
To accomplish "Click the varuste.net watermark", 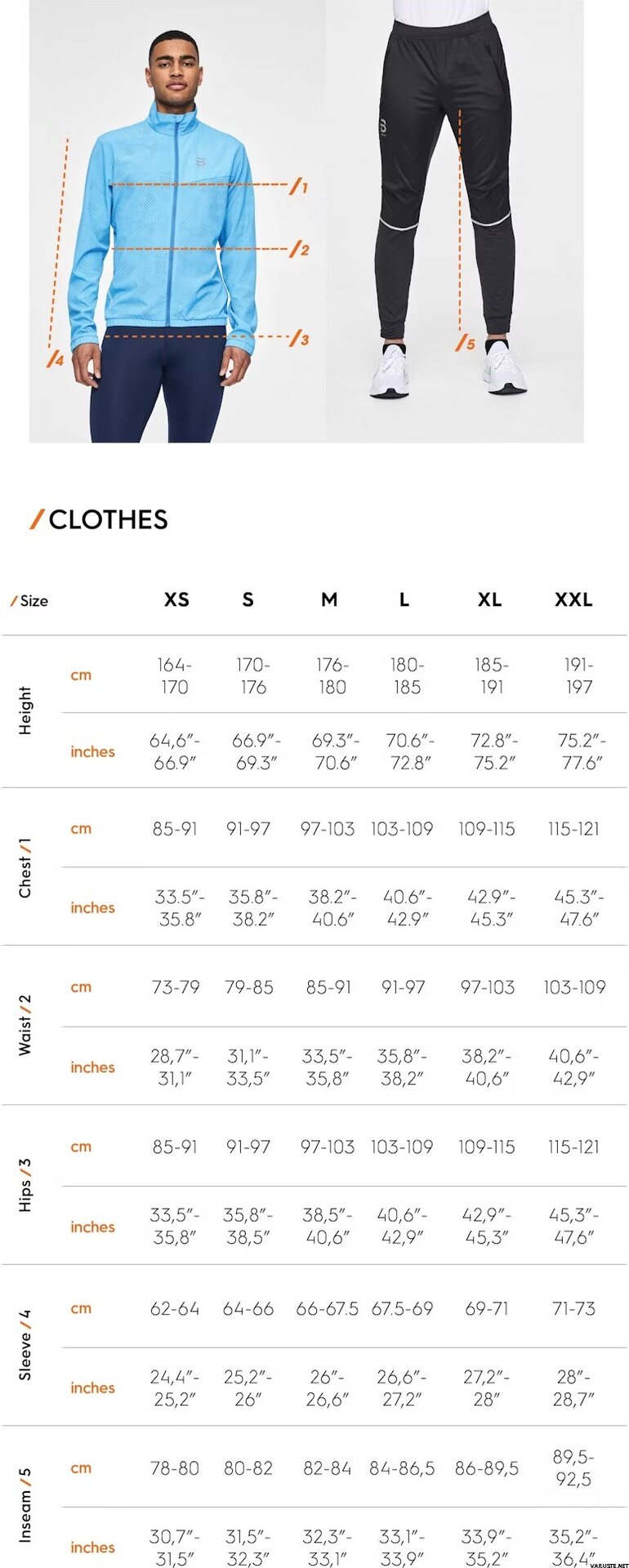I will click(607, 1562).
